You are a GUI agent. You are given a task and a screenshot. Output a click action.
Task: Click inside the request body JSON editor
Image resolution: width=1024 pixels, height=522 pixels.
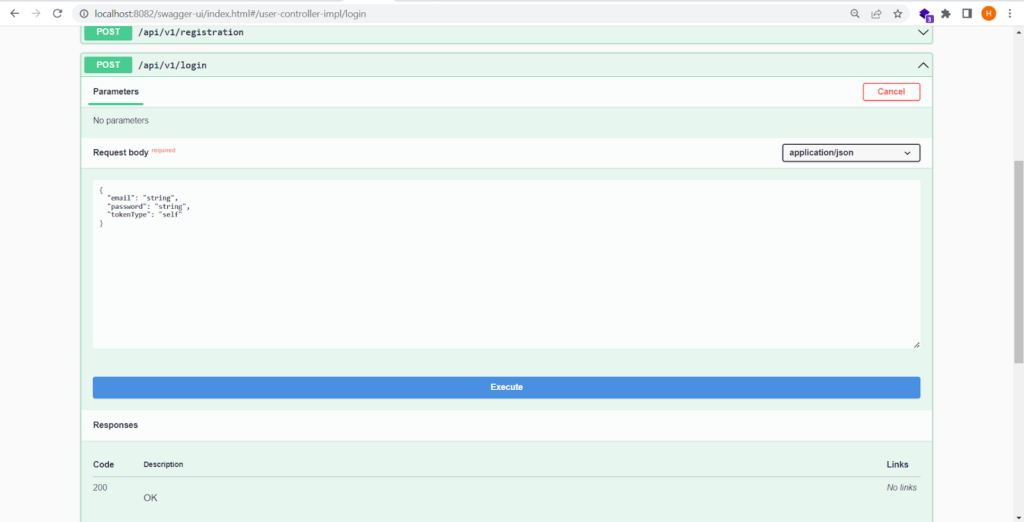coord(506,264)
